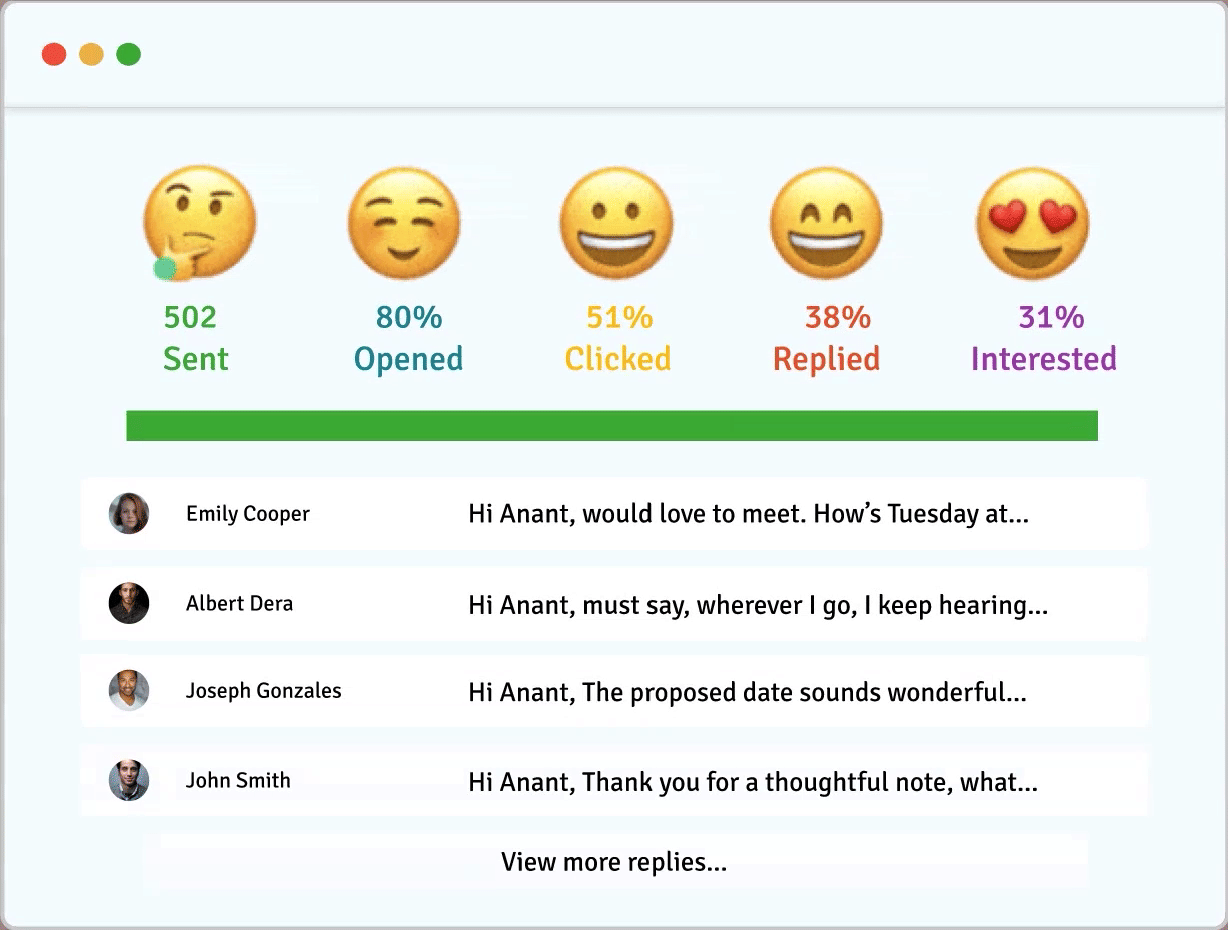Click the green progress bar
Viewport: 1228px width, 930px height.
pyautogui.click(x=612, y=425)
